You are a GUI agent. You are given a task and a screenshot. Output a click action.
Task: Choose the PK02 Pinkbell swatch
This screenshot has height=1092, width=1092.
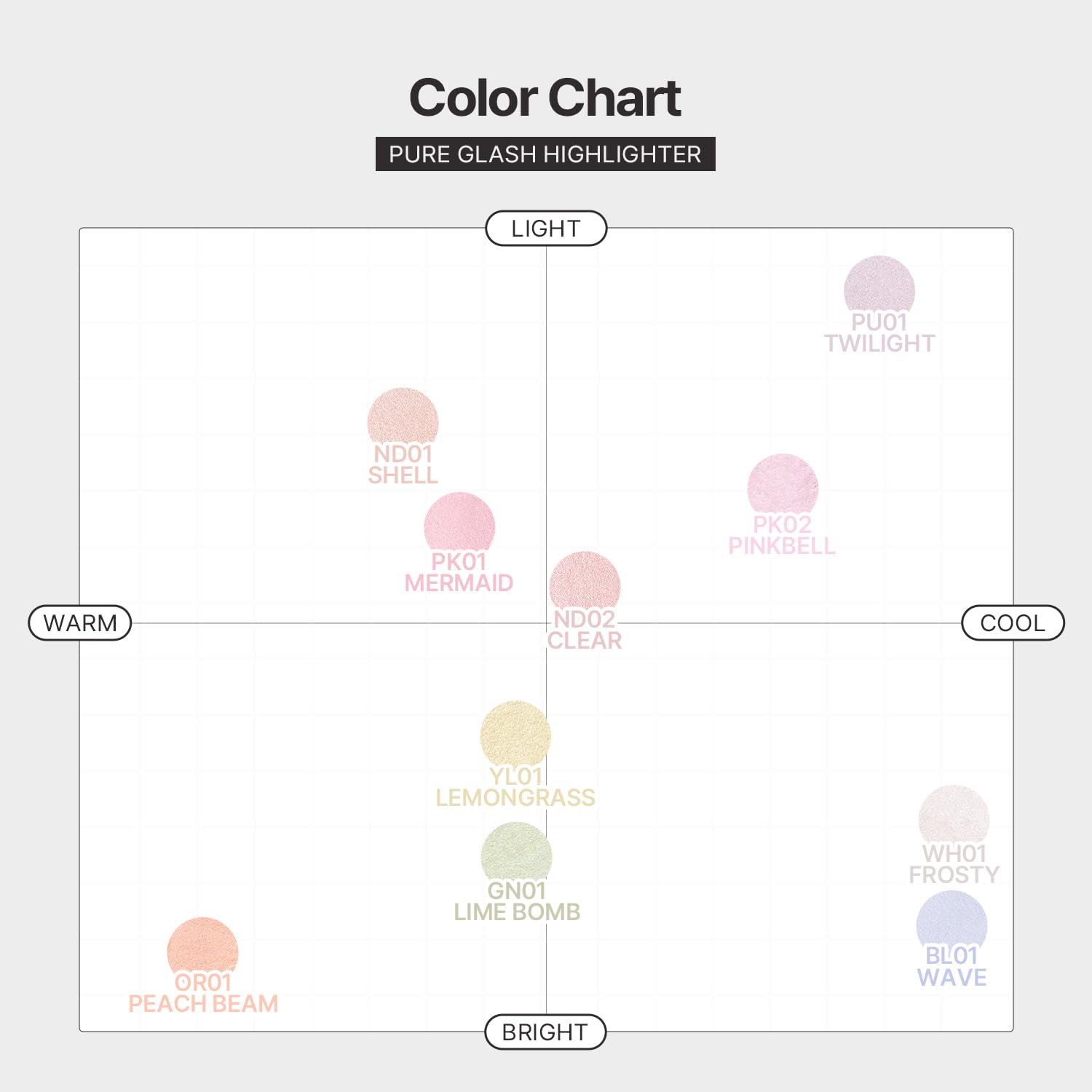[x=783, y=486]
